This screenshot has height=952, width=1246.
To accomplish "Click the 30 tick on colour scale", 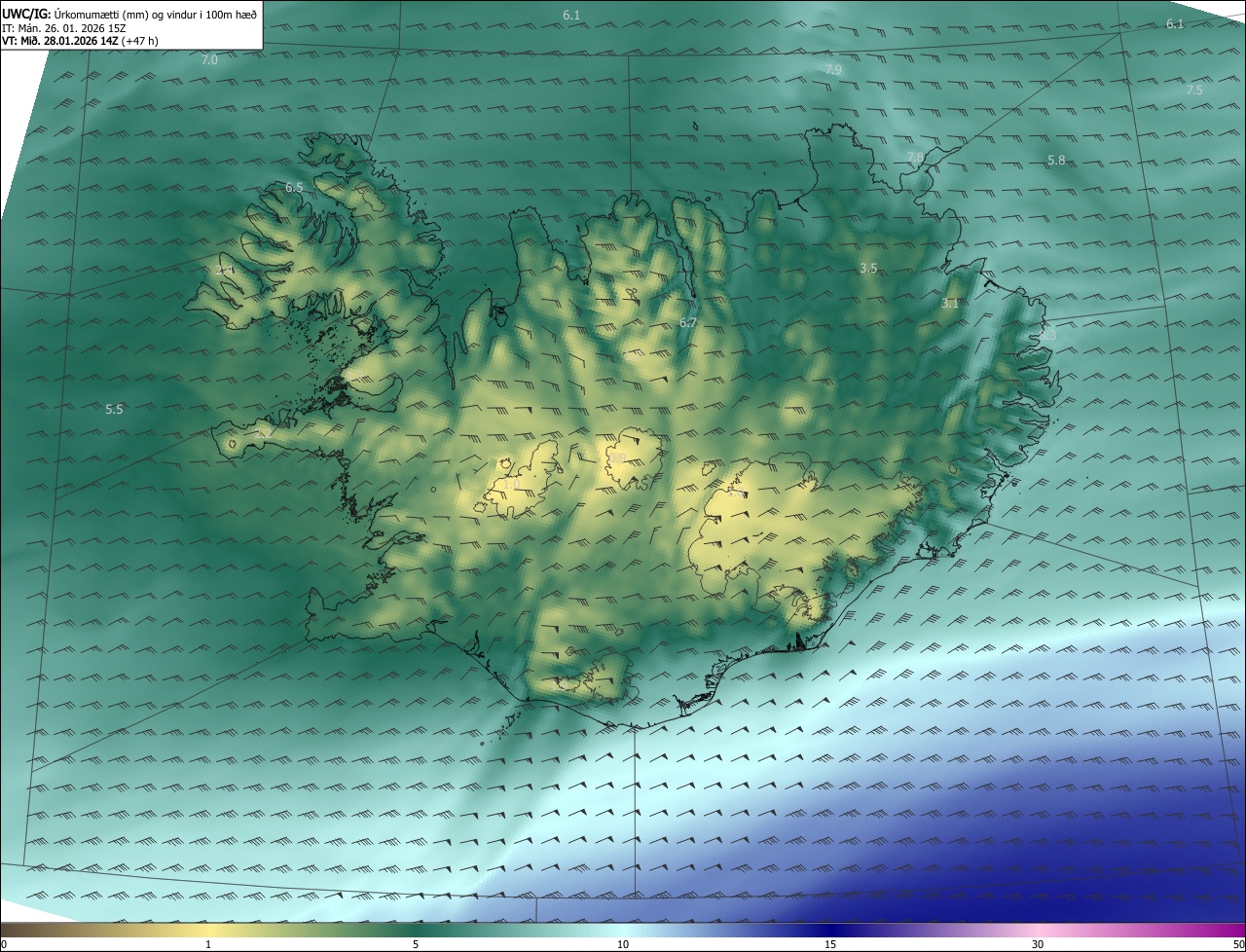I will point(1038,944).
